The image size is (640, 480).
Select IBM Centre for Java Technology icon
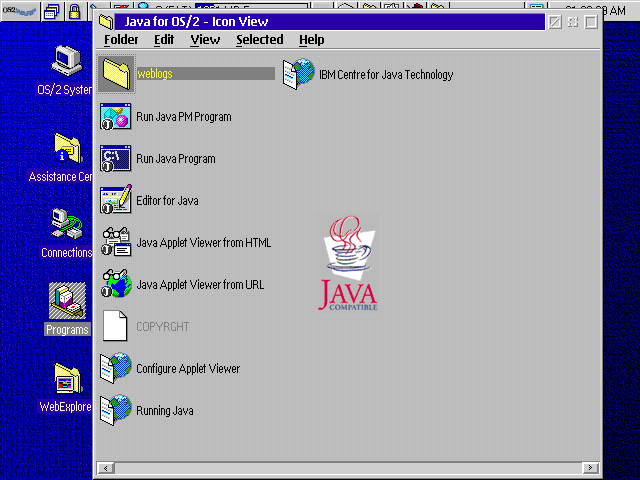click(x=299, y=74)
